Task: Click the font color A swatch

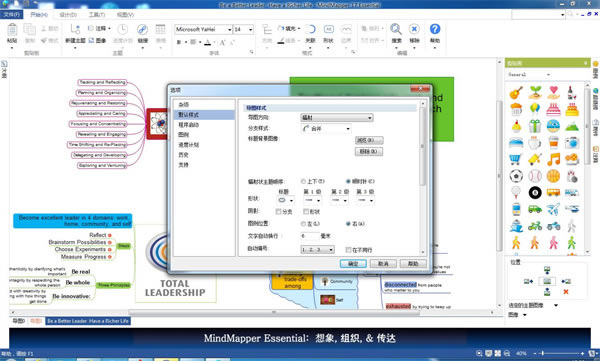Action: tap(208, 42)
